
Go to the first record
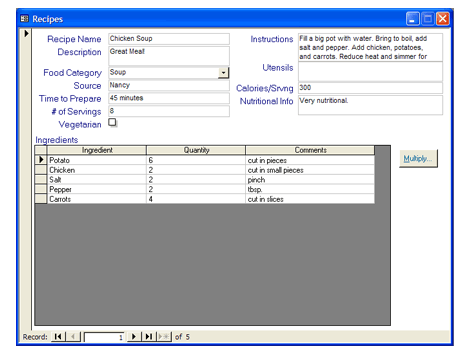tap(58, 337)
